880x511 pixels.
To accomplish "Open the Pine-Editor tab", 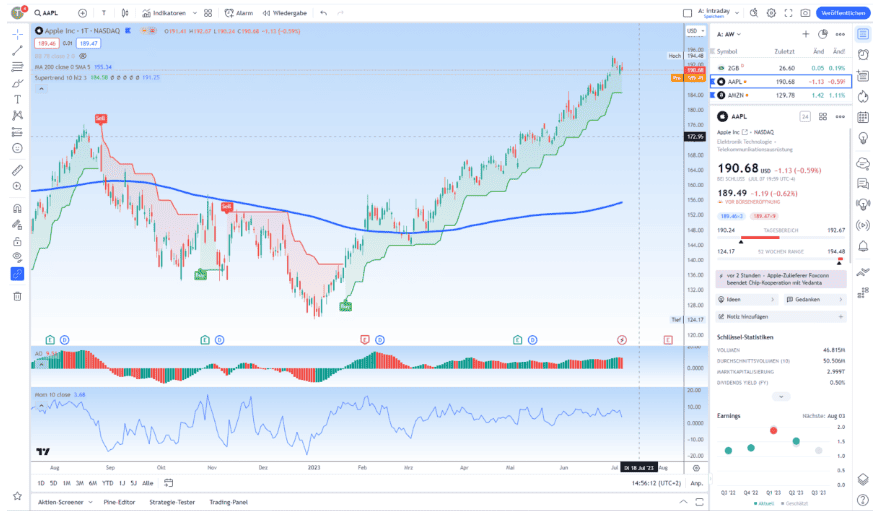I will pyautogui.click(x=120, y=502).
